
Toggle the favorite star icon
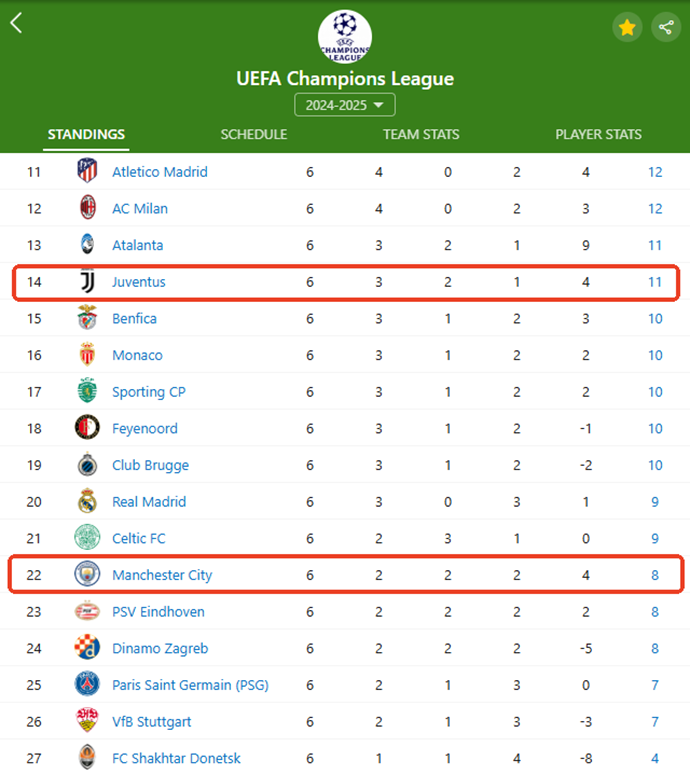(627, 27)
